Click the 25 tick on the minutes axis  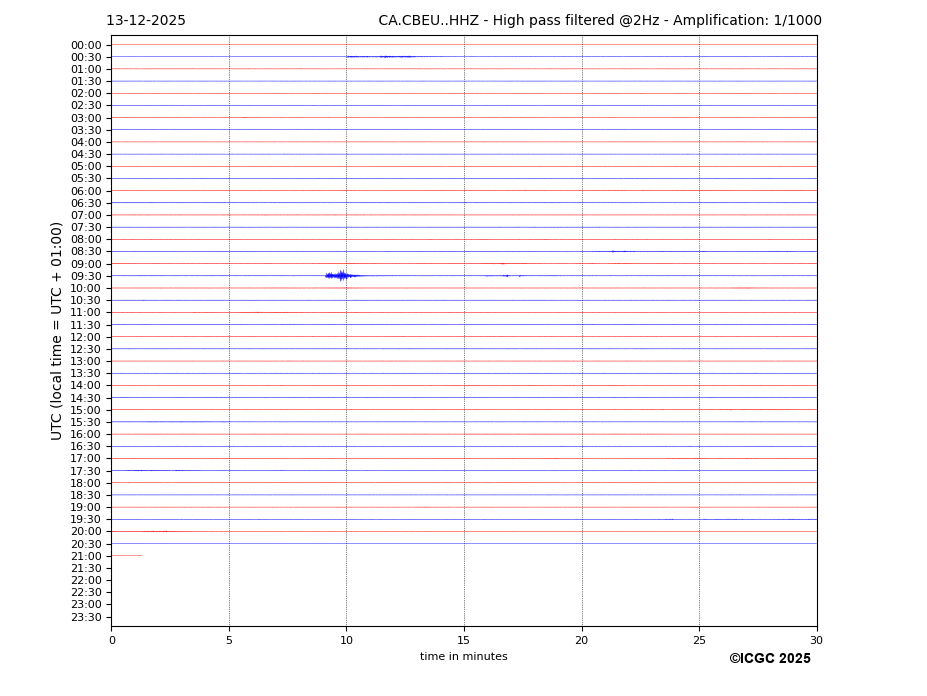(699, 640)
